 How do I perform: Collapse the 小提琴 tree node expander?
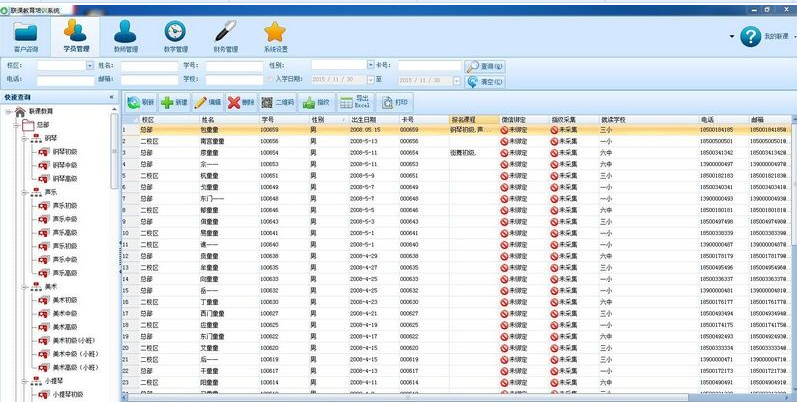click(x=24, y=381)
